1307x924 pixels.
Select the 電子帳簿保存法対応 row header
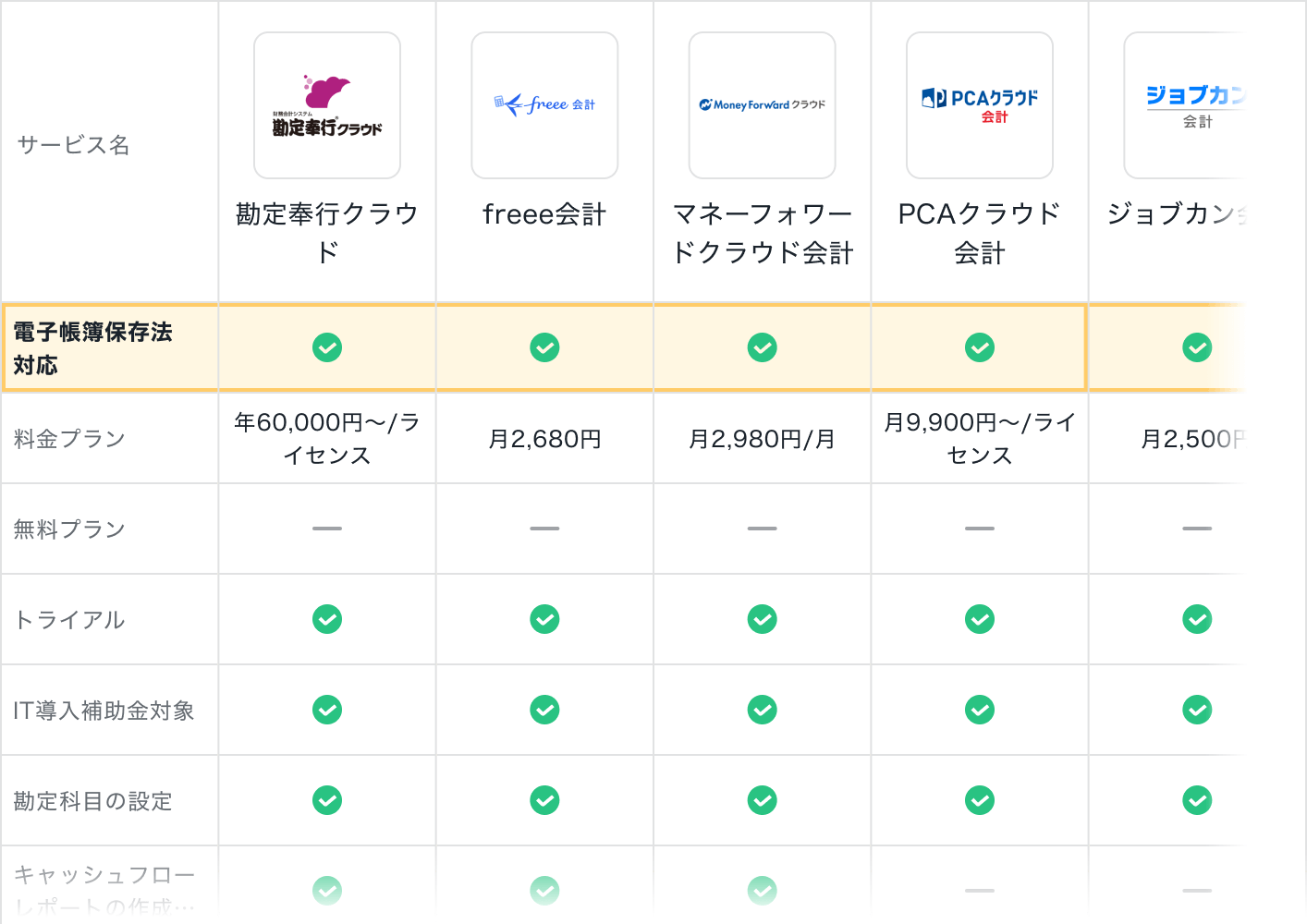point(93,348)
